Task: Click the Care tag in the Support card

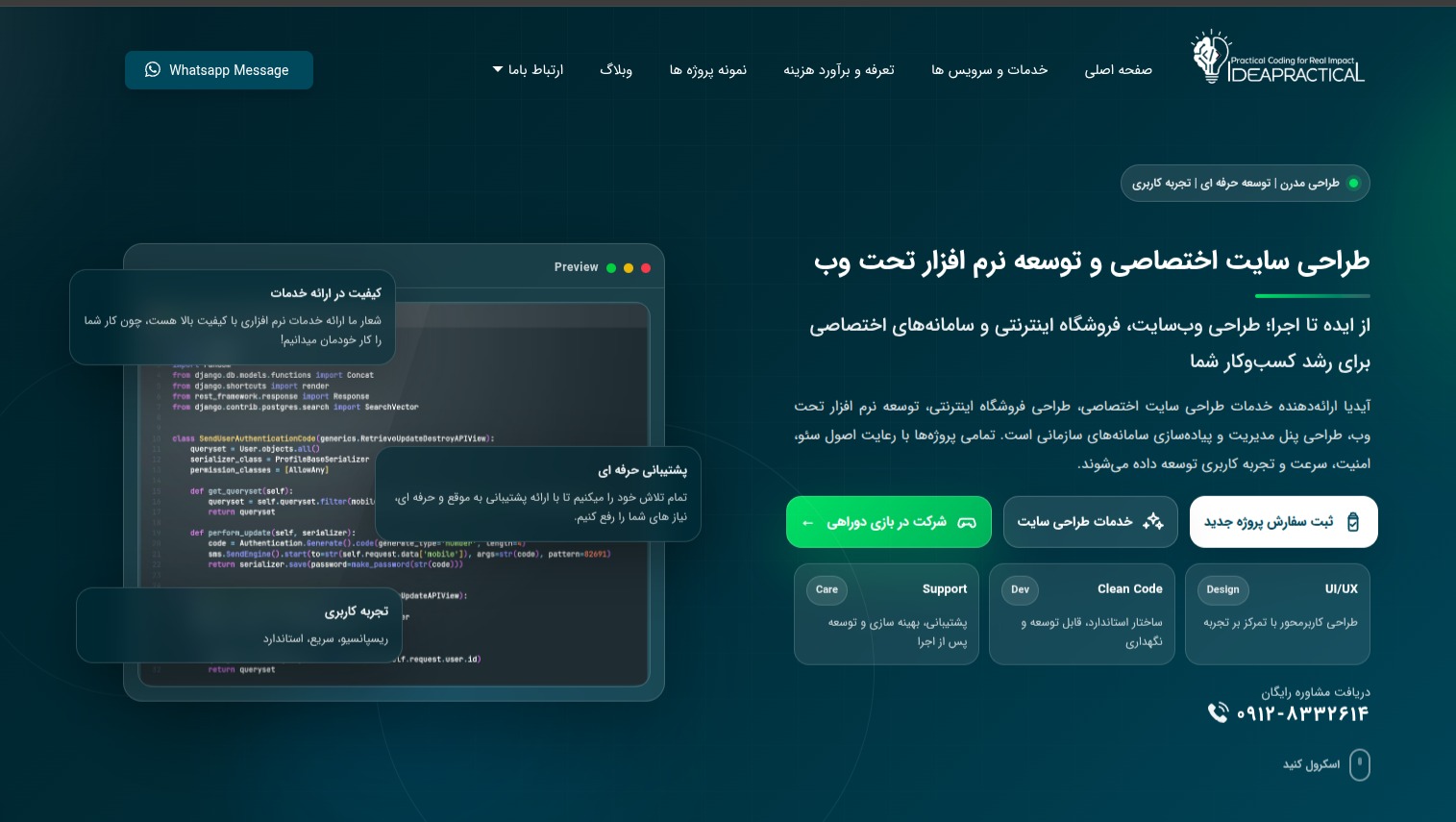Action: point(827,590)
